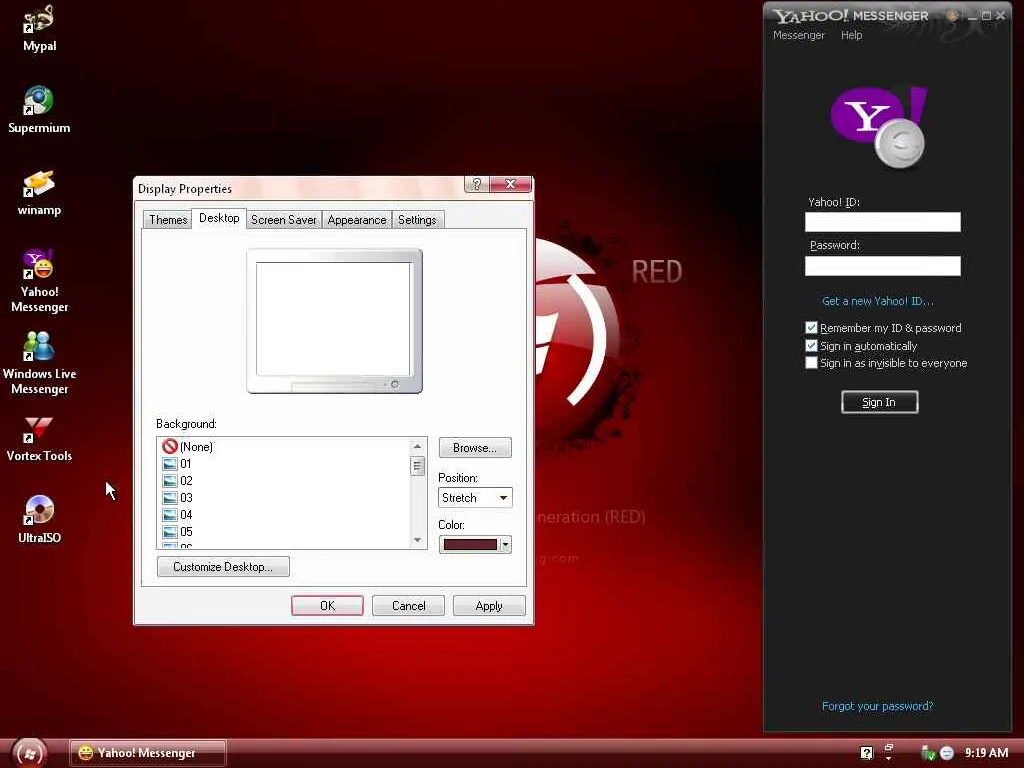Close the Yahoo! Messenger window

(x=1000, y=16)
